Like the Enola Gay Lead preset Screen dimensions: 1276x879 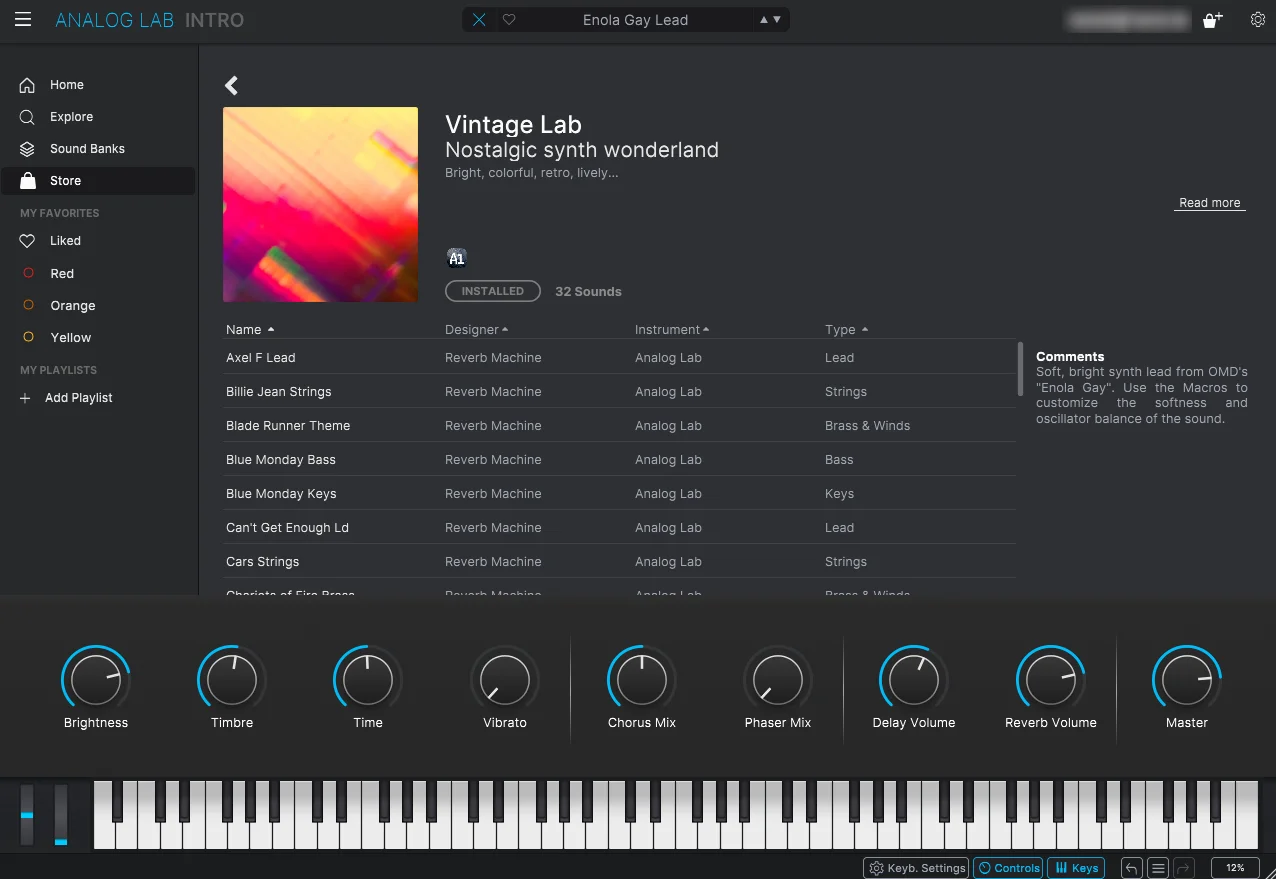509,20
